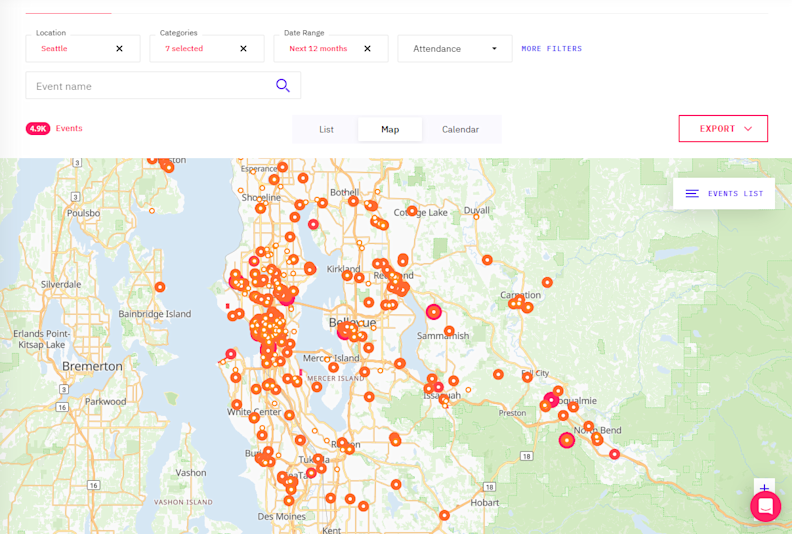Viewport: 792px width, 534px height.
Task: Open the Events List panel
Action: 734,194
